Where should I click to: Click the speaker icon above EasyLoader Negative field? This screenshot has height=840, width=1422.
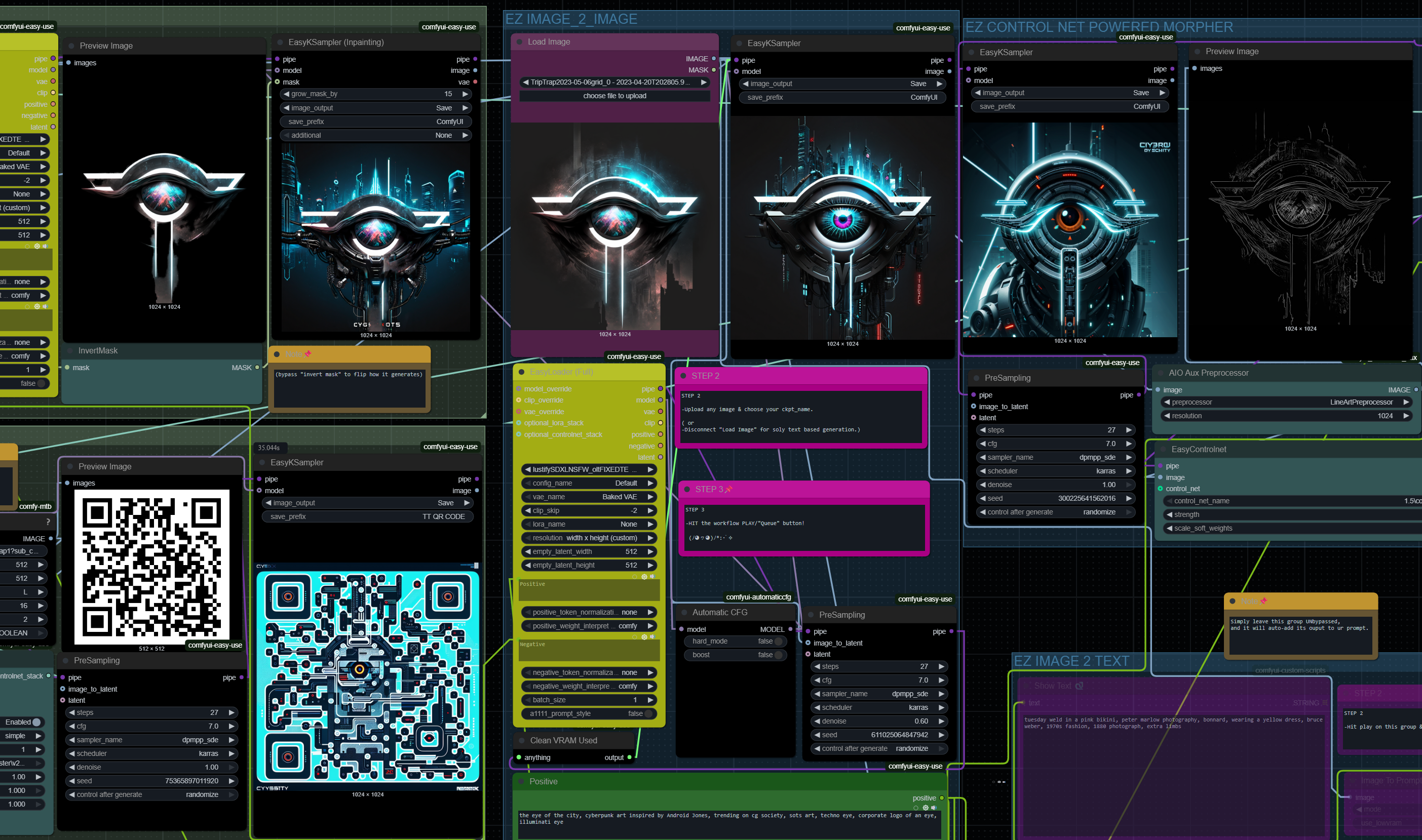click(652, 637)
